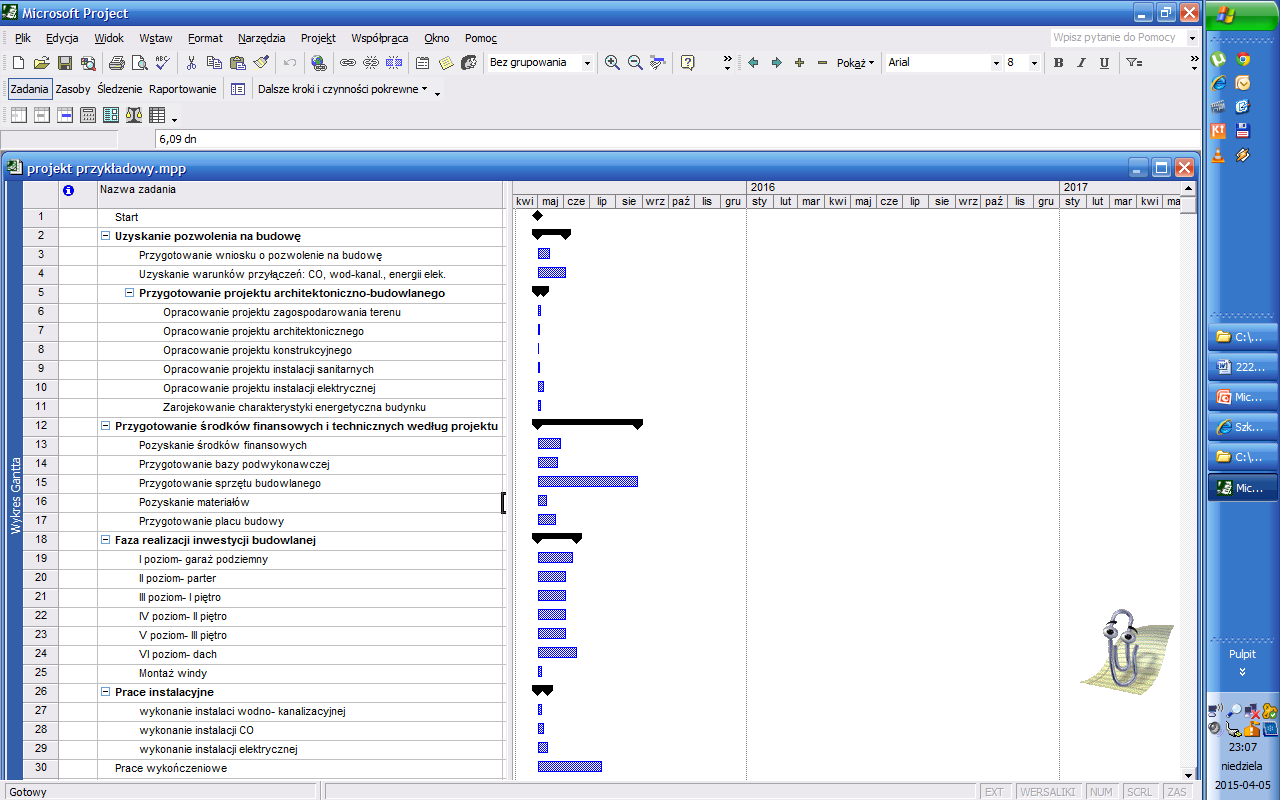Screen dimensions: 1280x800
Task: Click the Raportowanie guide button
Action: point(183,89)
